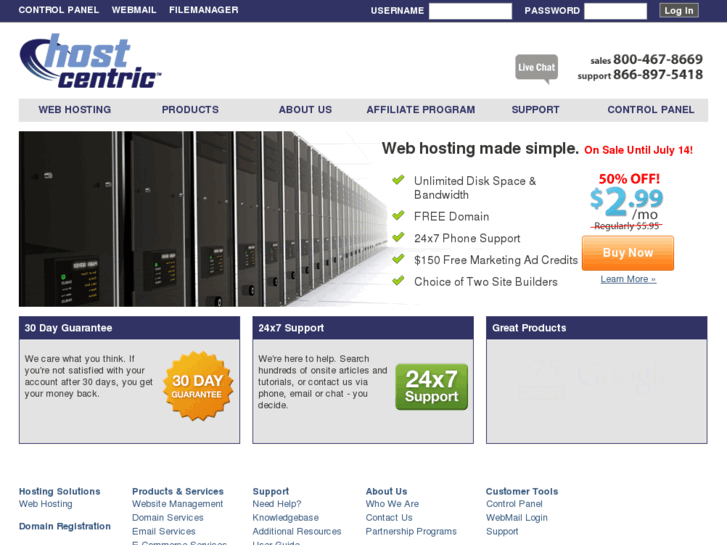This screenshot has height=545, width=727.
Task: Open Web Hosting footer link
Action: tap(45, 504)
